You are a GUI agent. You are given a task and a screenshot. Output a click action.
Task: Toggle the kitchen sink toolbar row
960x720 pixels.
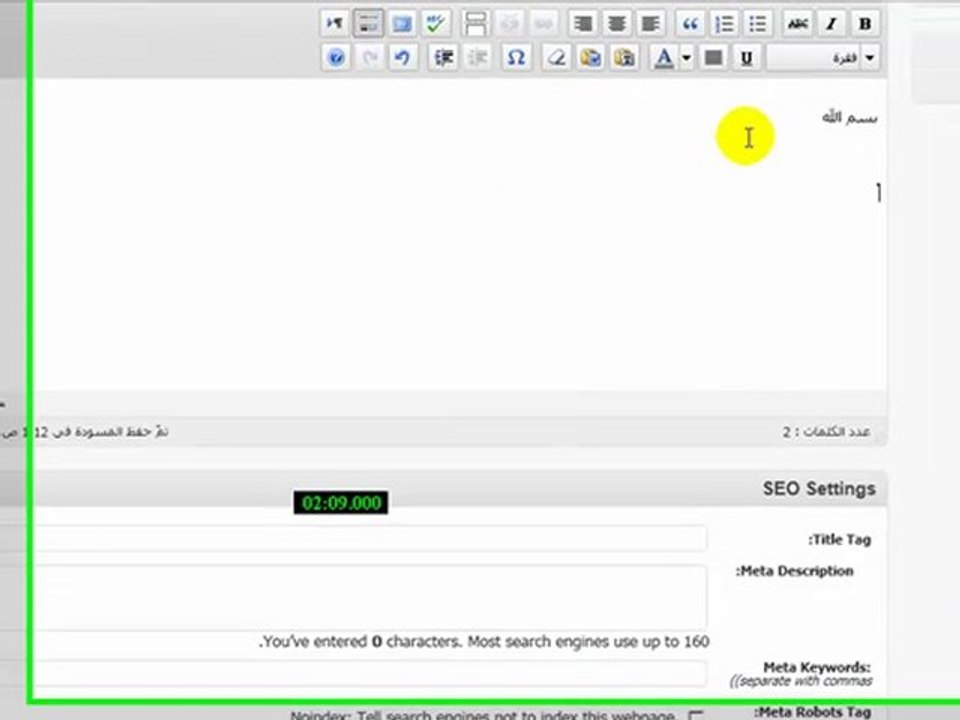369,24
